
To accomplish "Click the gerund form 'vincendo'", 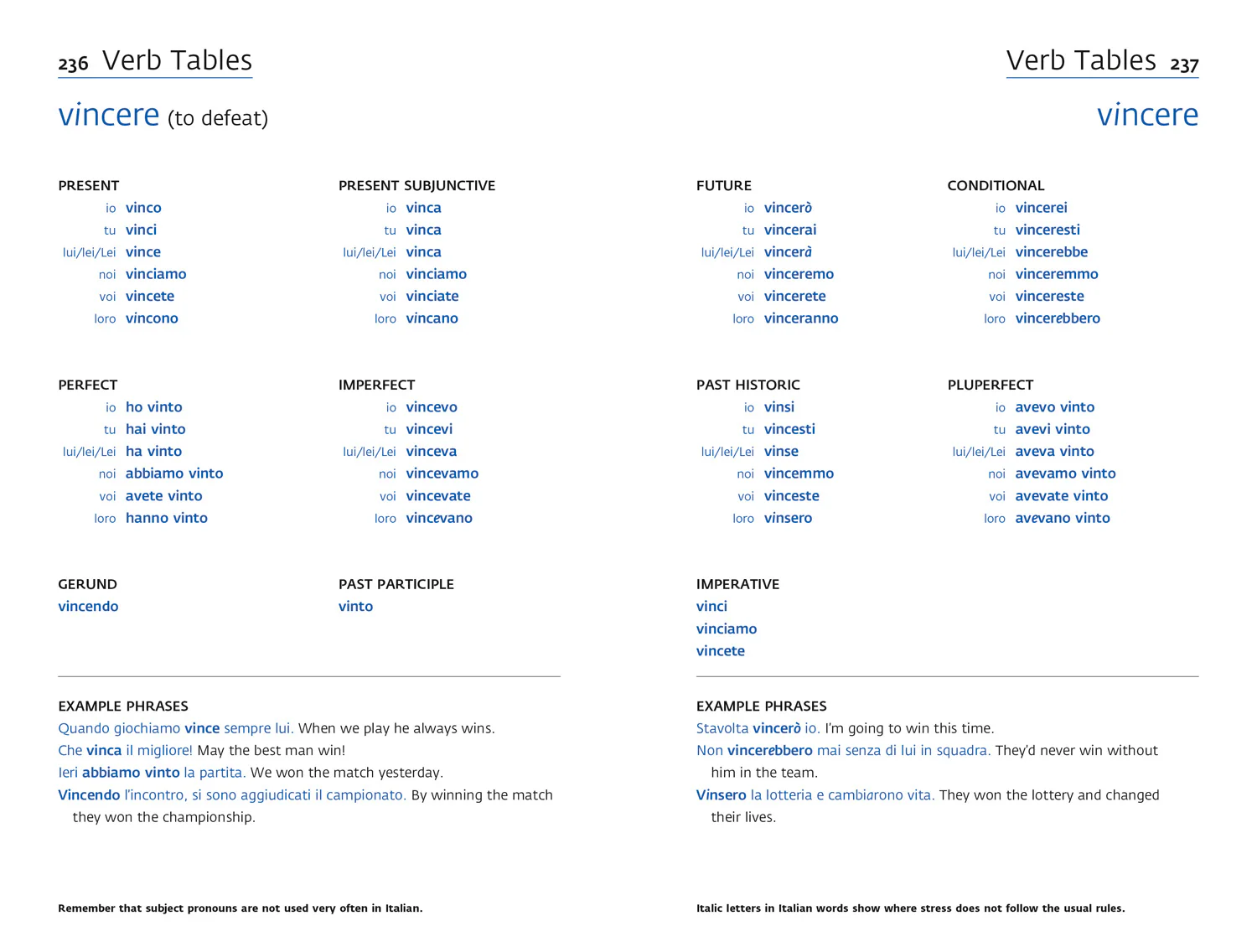I will click(88, 607).
